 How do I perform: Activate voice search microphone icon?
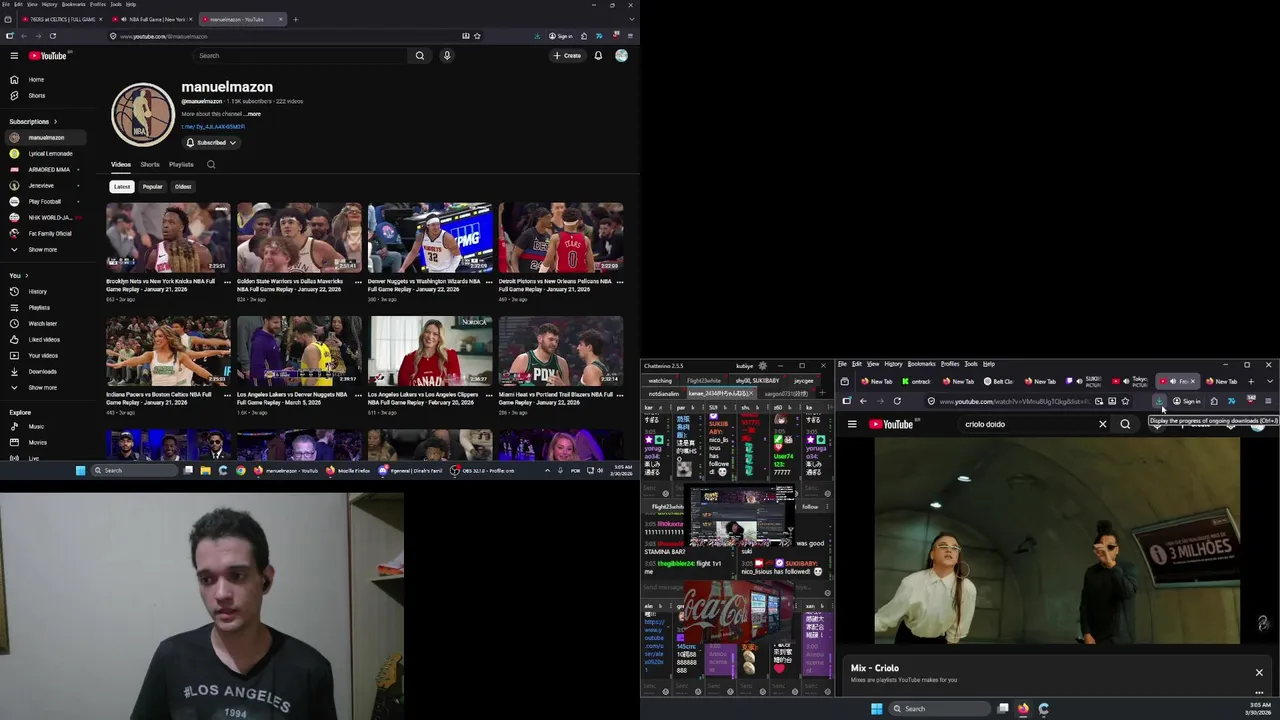[447, 56]
